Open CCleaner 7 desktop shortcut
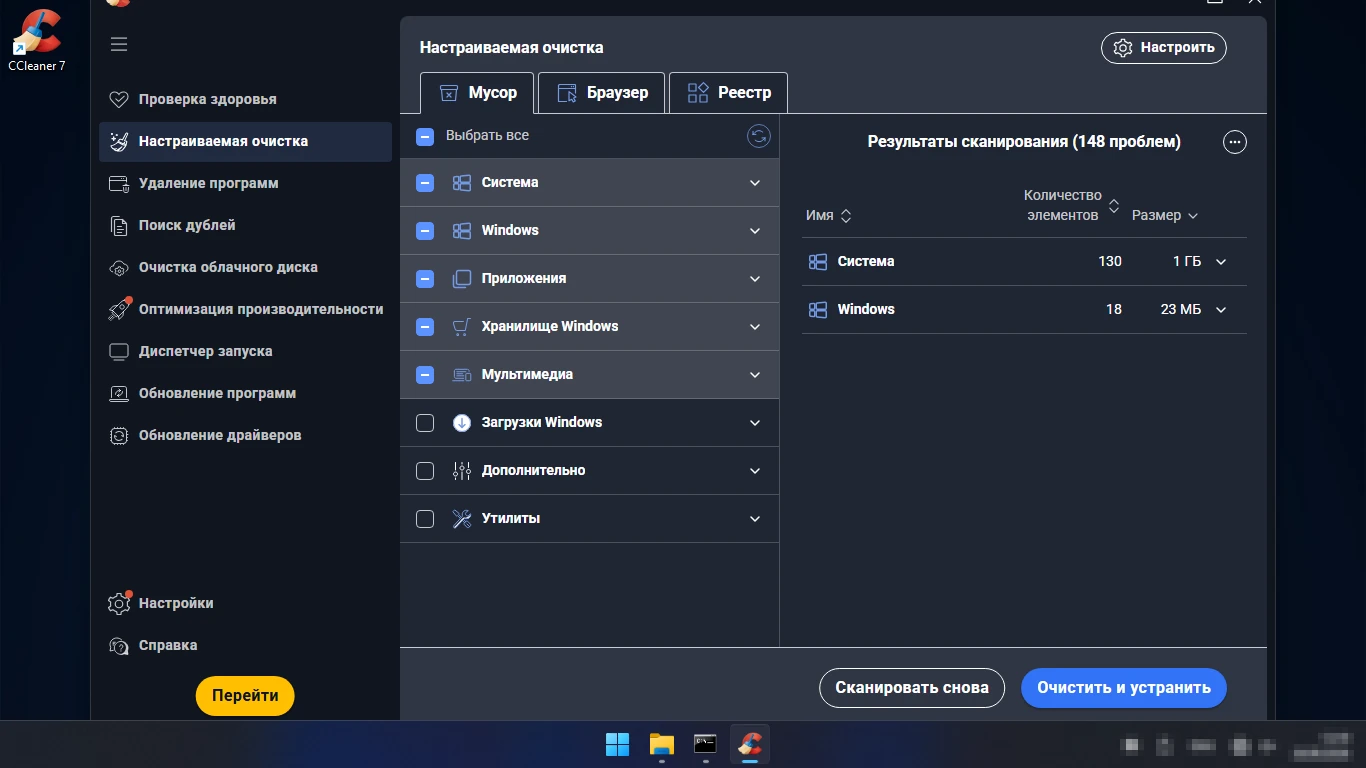 coord(37,40)
